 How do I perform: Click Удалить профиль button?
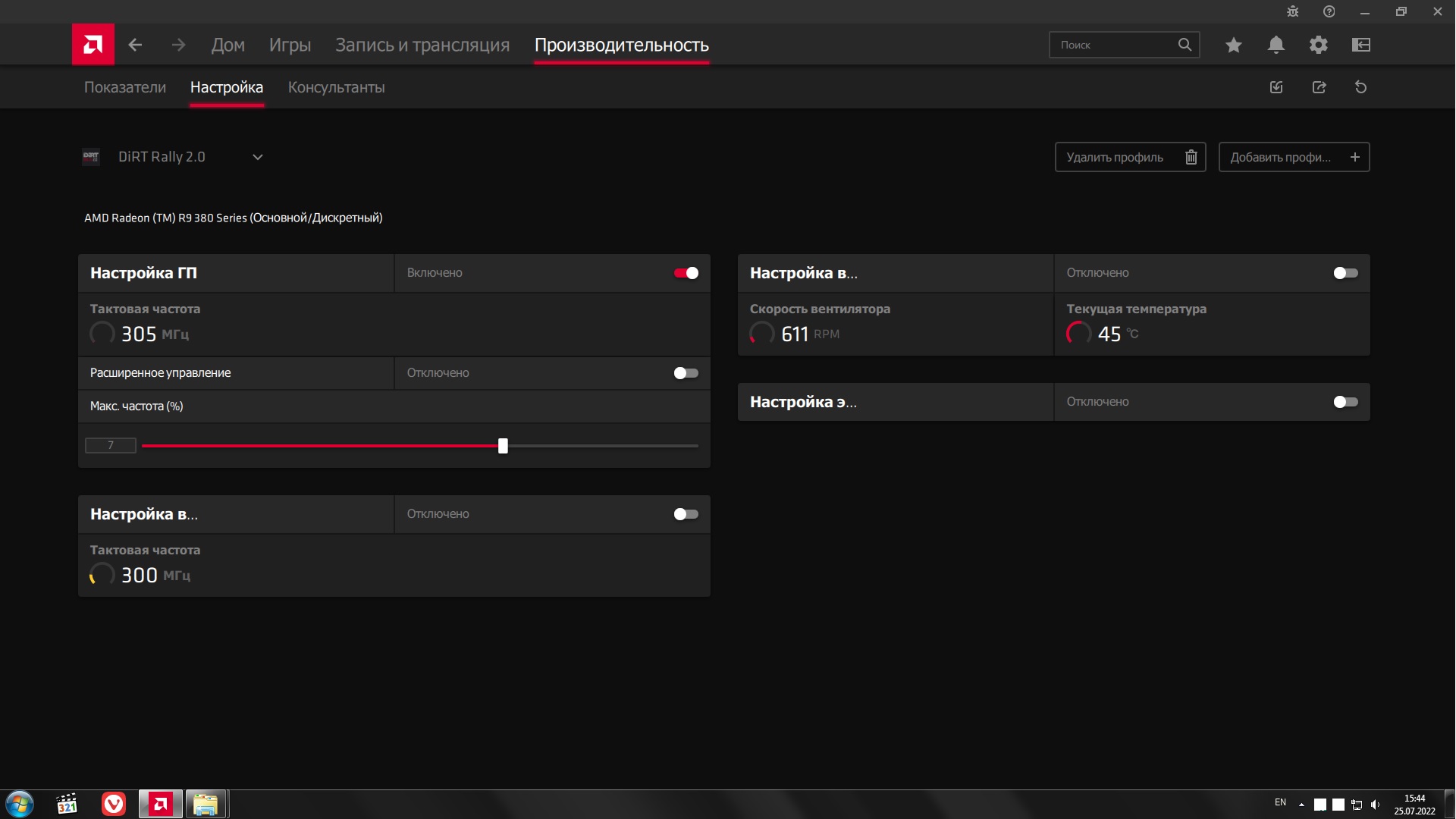click(x=1130, y=157)
